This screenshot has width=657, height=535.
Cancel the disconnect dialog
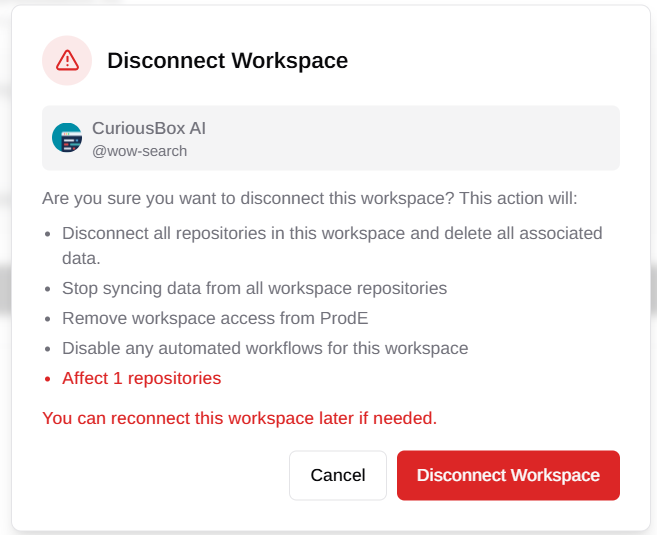338,476
